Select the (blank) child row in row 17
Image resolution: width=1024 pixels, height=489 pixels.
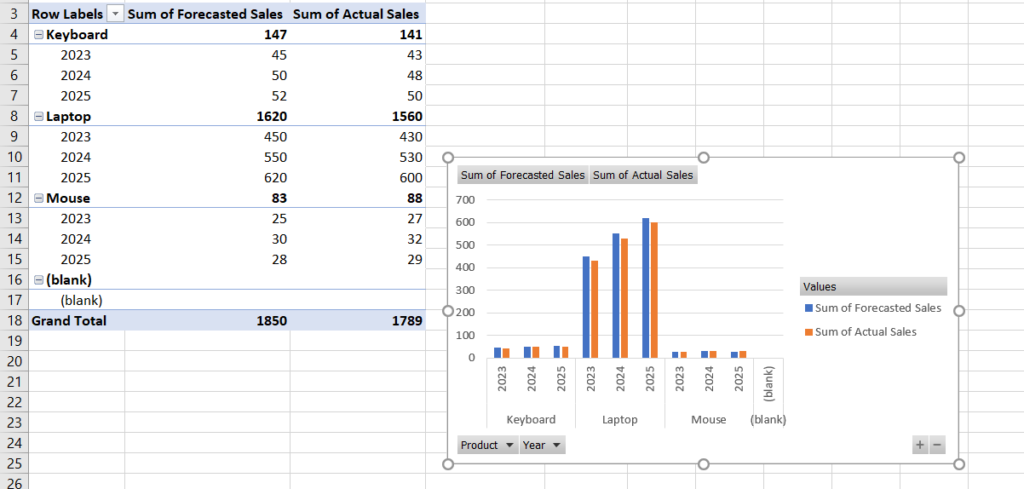click(77, 300)
